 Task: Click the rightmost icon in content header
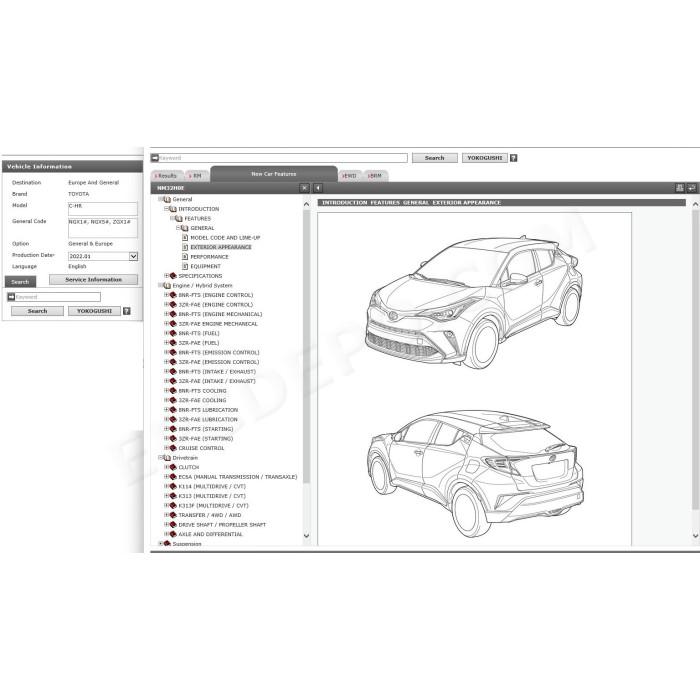tap(692, 188)
